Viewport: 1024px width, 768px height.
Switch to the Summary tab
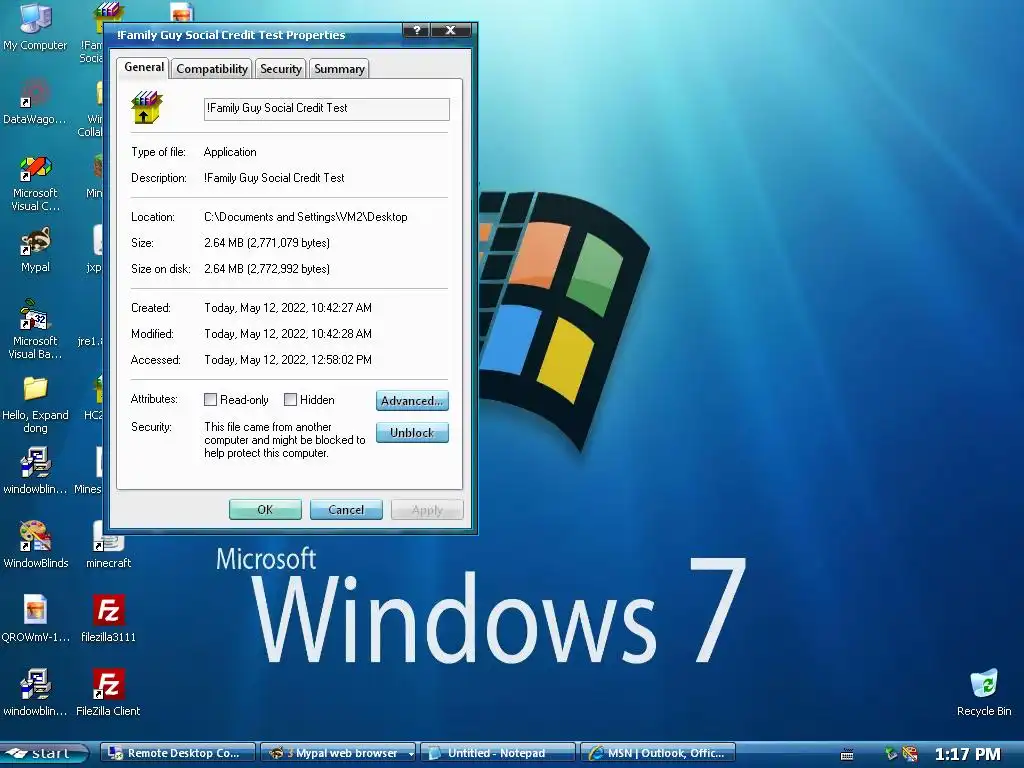point(339,69)
